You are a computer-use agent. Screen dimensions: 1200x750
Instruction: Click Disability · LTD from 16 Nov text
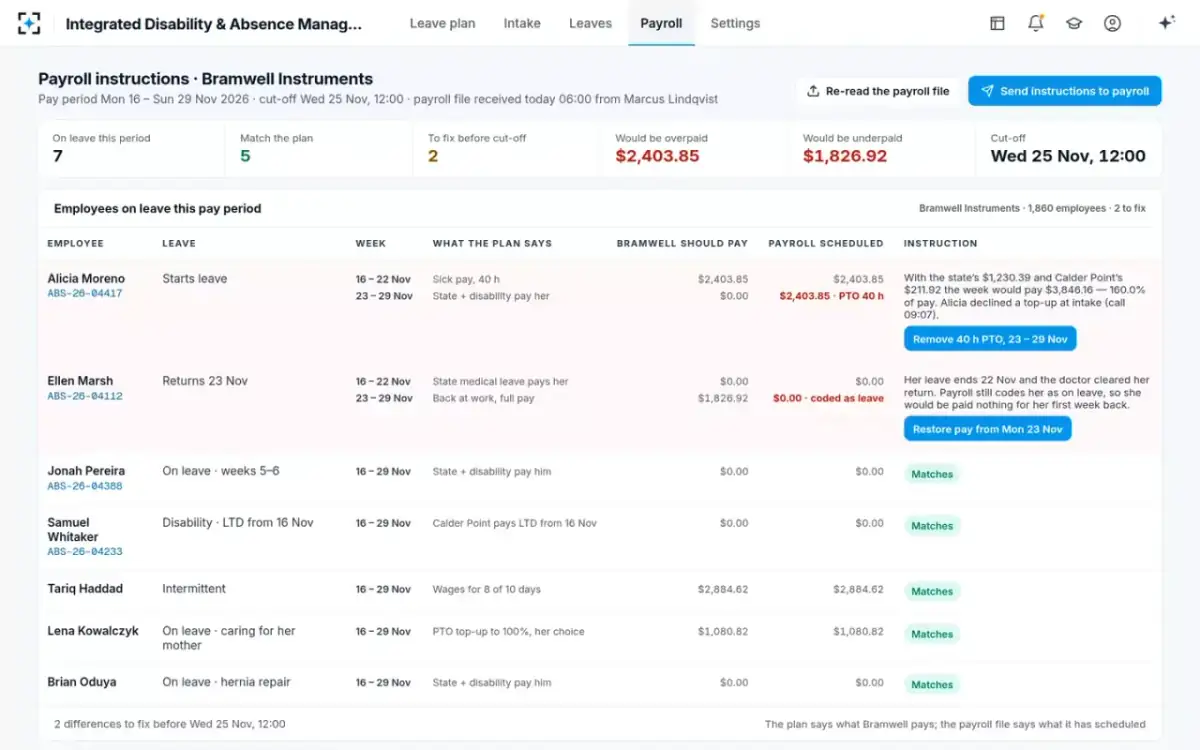click(x=238, y=523)
